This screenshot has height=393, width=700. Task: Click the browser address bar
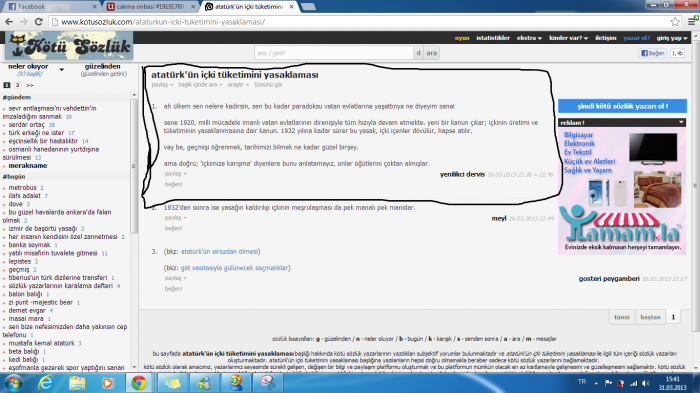[x=359, y=21]
